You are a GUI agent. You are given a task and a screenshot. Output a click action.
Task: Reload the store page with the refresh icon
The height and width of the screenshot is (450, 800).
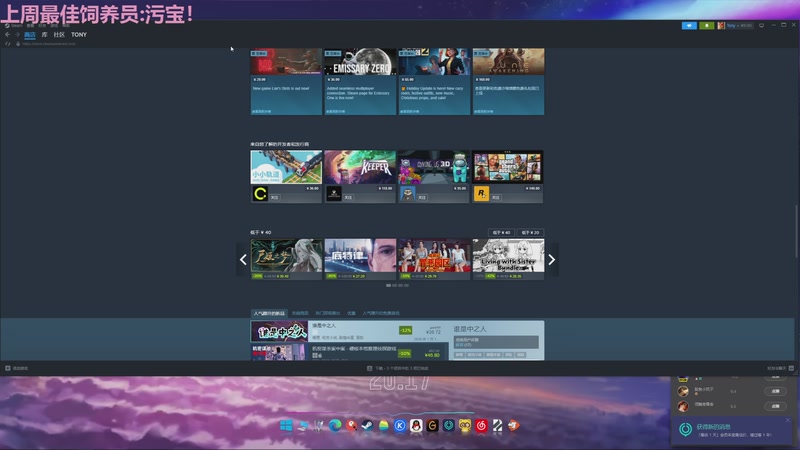7,44
